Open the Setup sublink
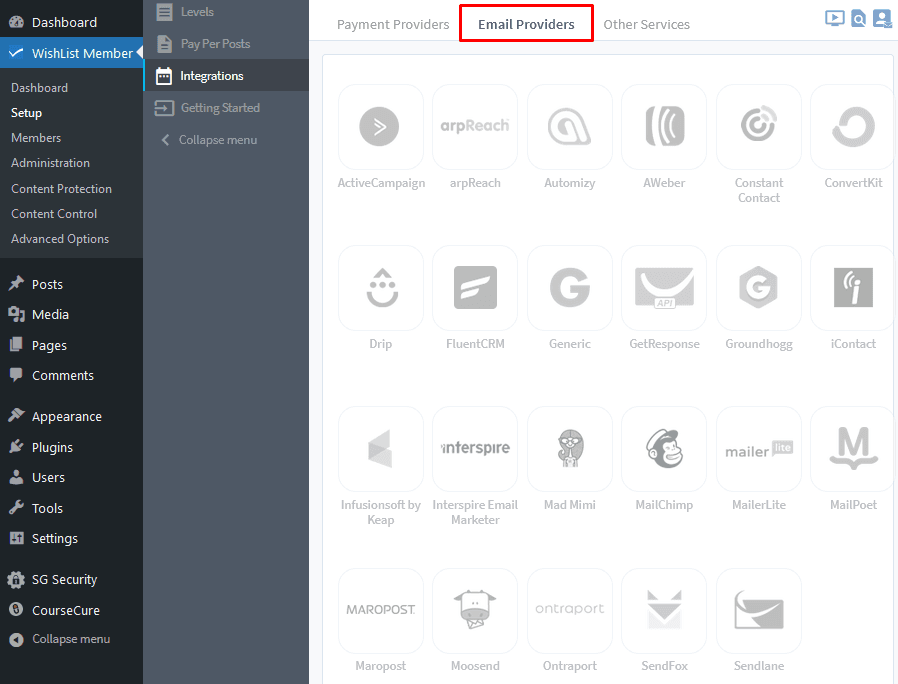Screen dimensions: 898x684 pyautogui.click(x=26, y=113)
